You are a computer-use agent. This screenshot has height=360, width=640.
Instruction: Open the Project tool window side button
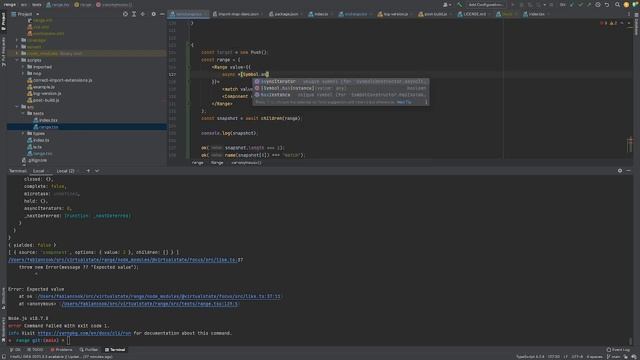[x=3, y=21]
